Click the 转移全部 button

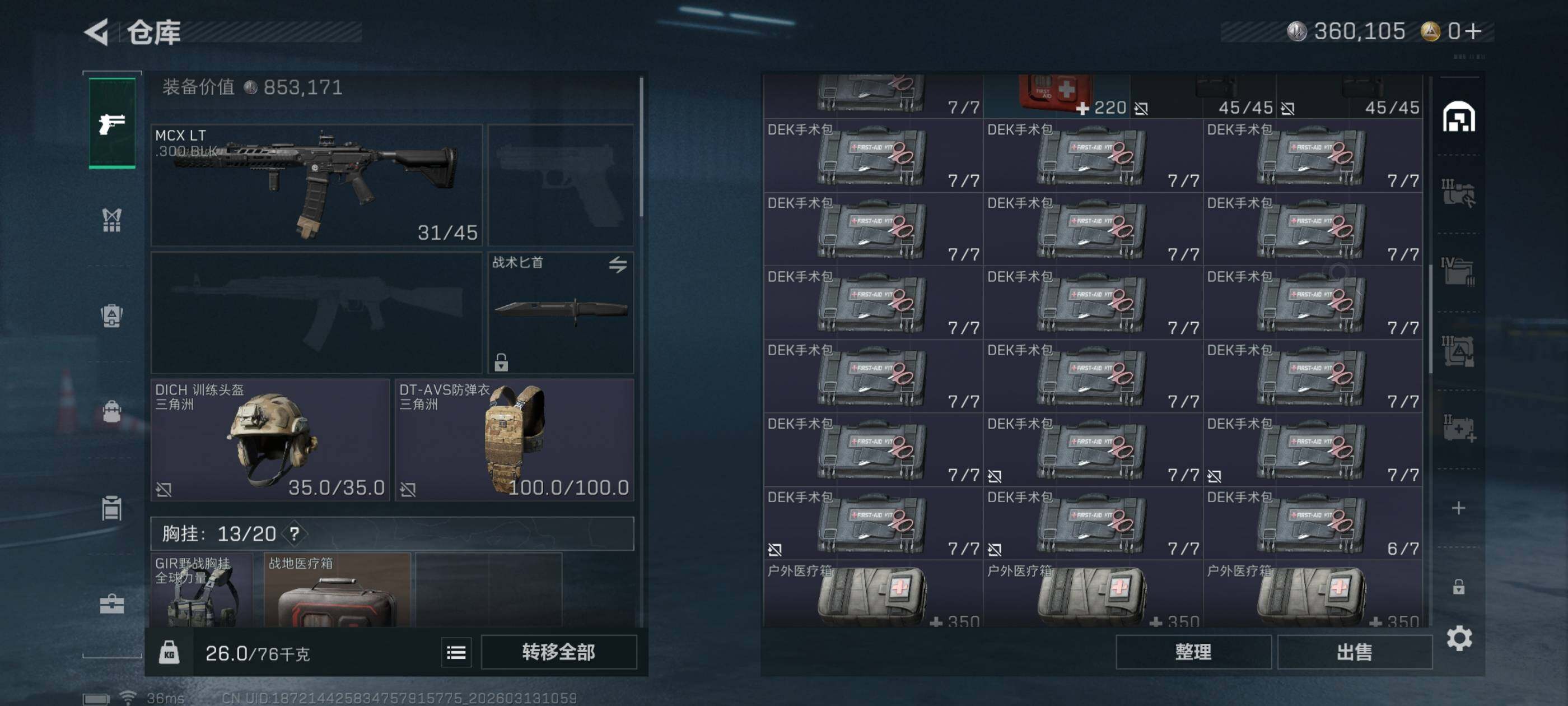point(559,652)
